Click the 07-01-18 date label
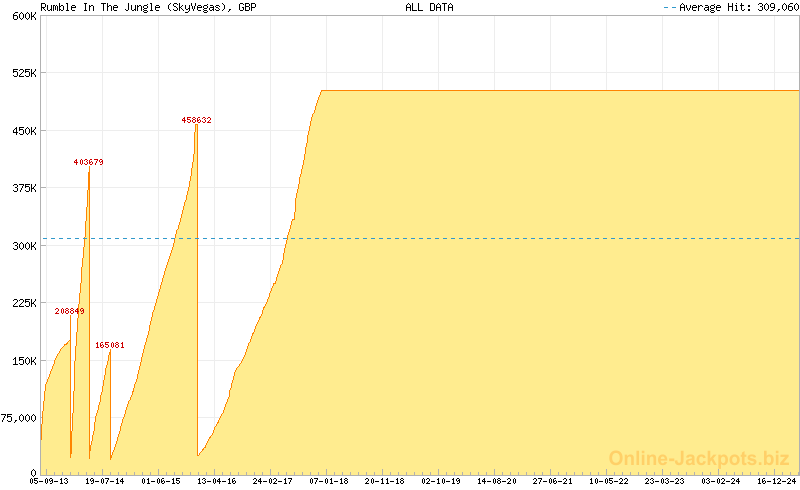Screen dimensions: 800x490 click(x=328, y=481)
